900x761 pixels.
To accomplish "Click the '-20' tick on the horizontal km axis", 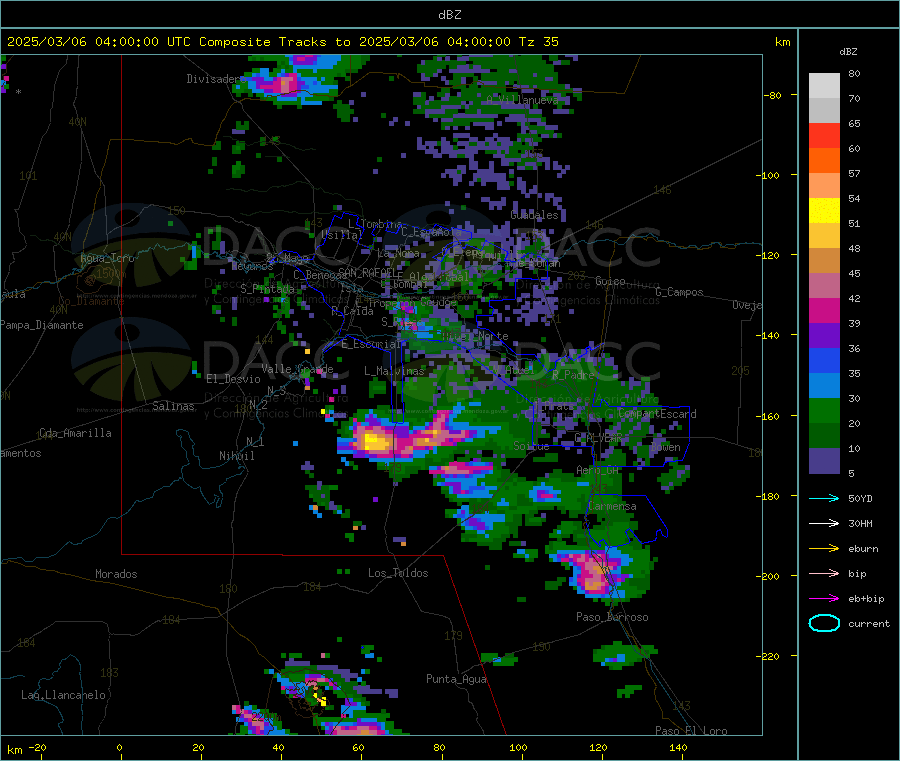I will pyautogui.click(x=38, y=748).
